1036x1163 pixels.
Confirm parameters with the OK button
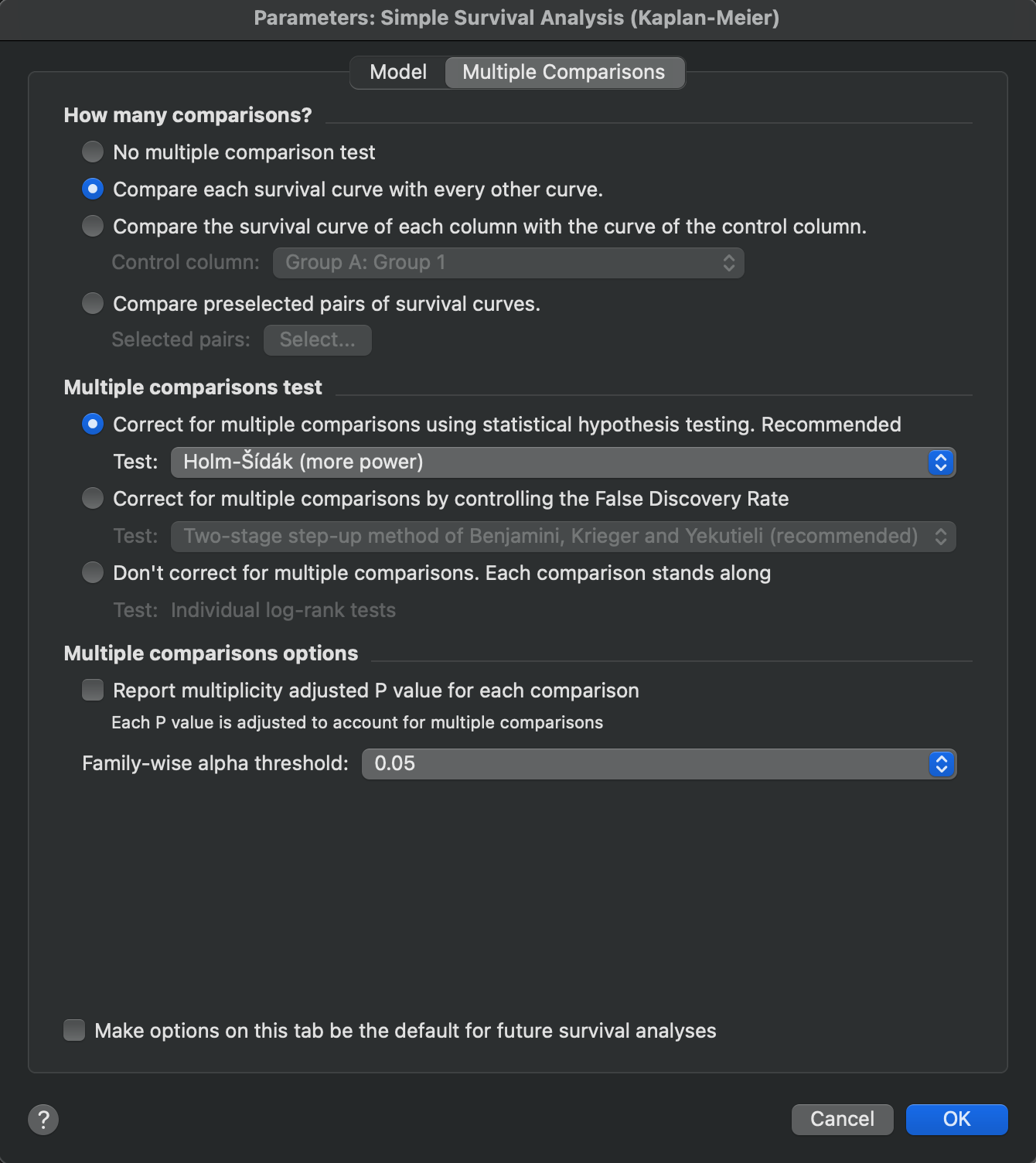[956, 1119]
